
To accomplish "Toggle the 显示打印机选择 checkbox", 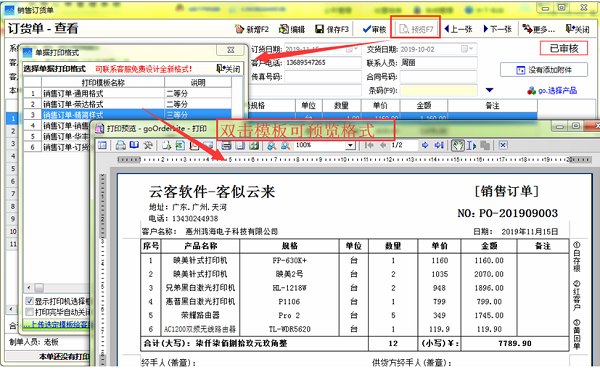I will point(29,301).
